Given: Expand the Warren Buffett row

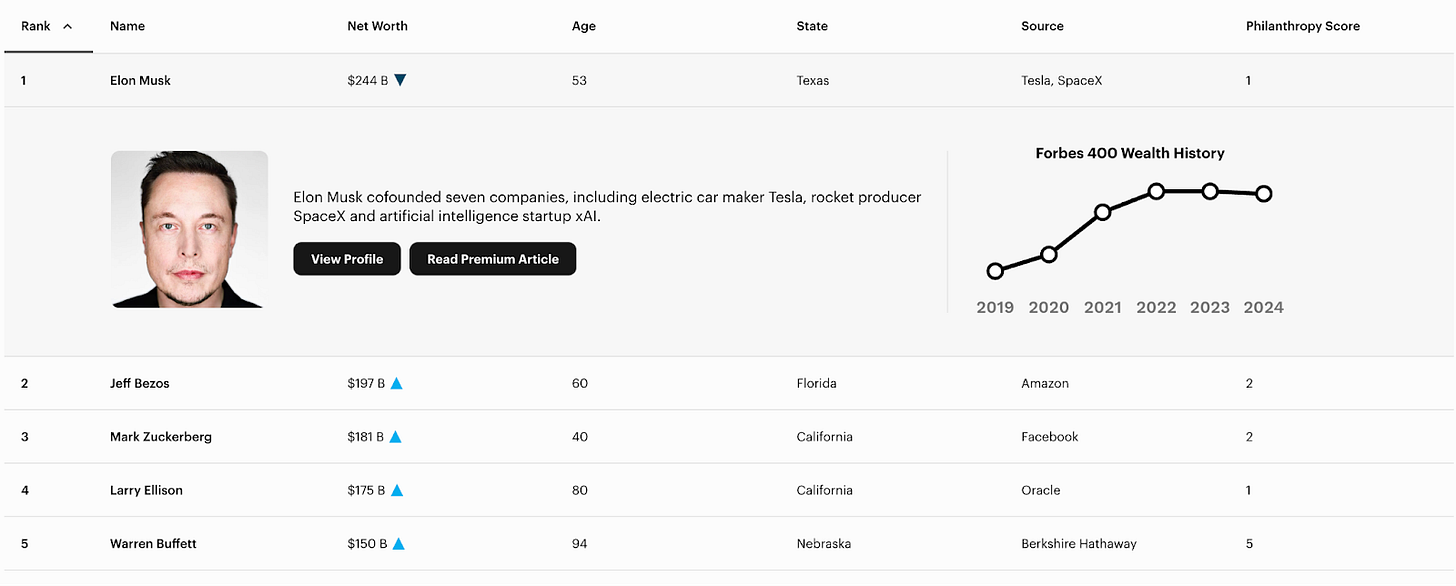Looking at the screenshot, I should pyautogui.click(x=153, y=544).
